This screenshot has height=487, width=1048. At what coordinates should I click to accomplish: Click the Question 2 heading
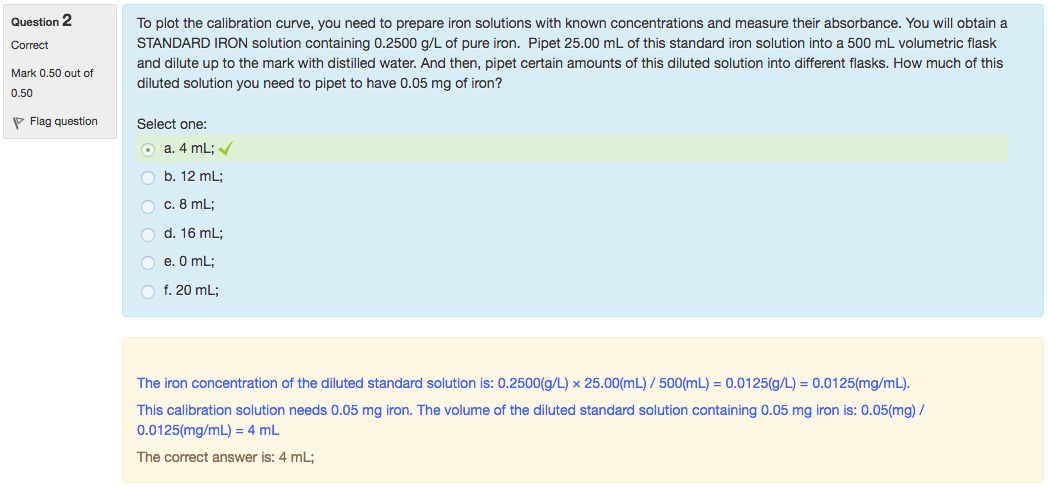(41, 21)
